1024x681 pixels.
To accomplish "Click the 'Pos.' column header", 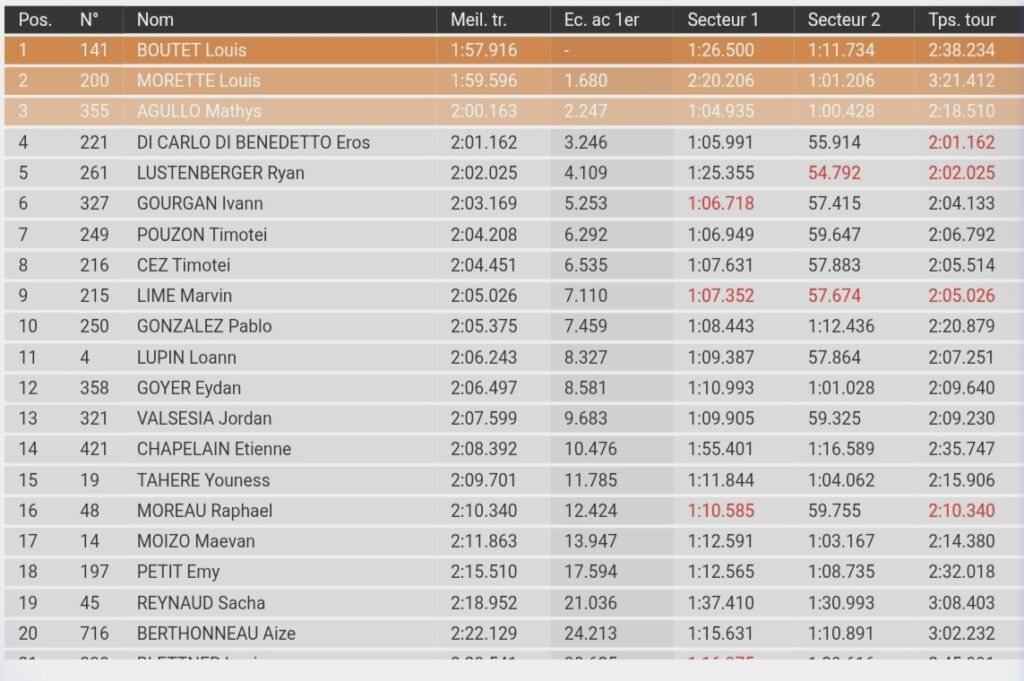I will [35, 19].
